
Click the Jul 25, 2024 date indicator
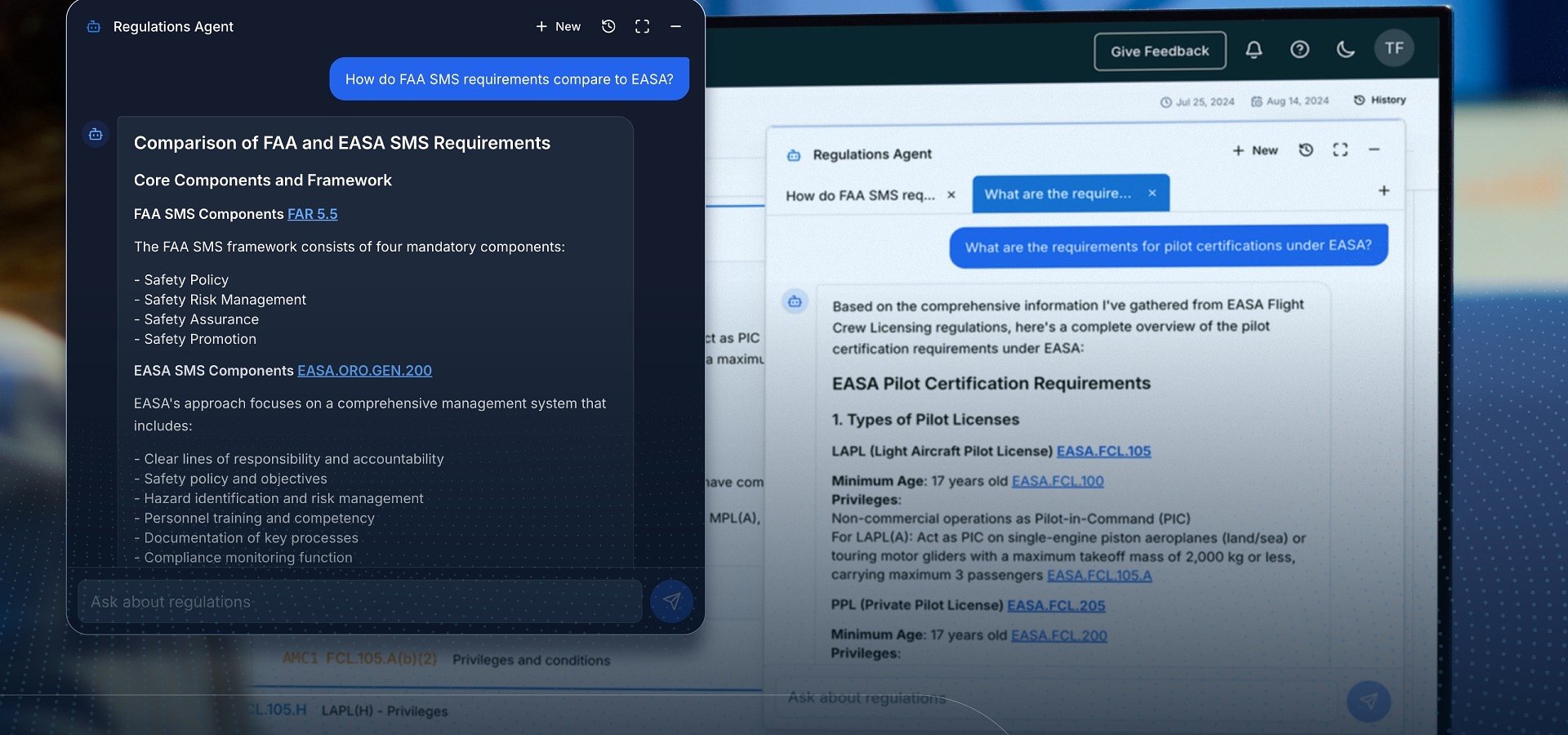pos(1198,102)
